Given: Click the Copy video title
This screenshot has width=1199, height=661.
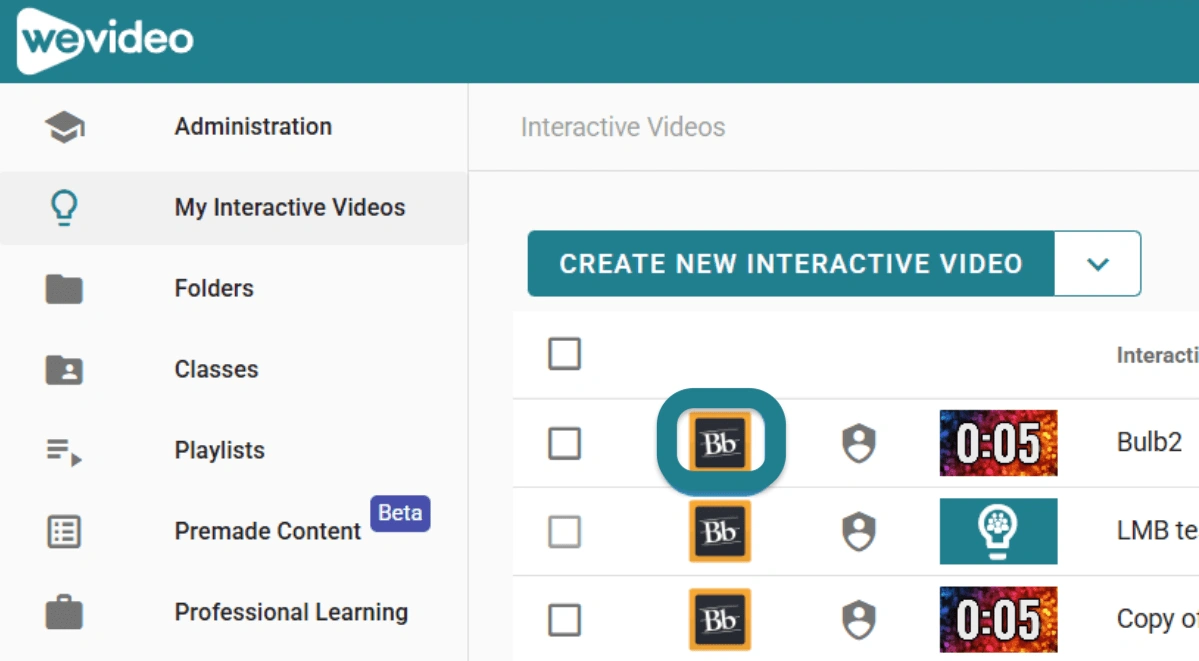Looking at the screenshot, I should pyautogui.click(x=1157, y=619).
